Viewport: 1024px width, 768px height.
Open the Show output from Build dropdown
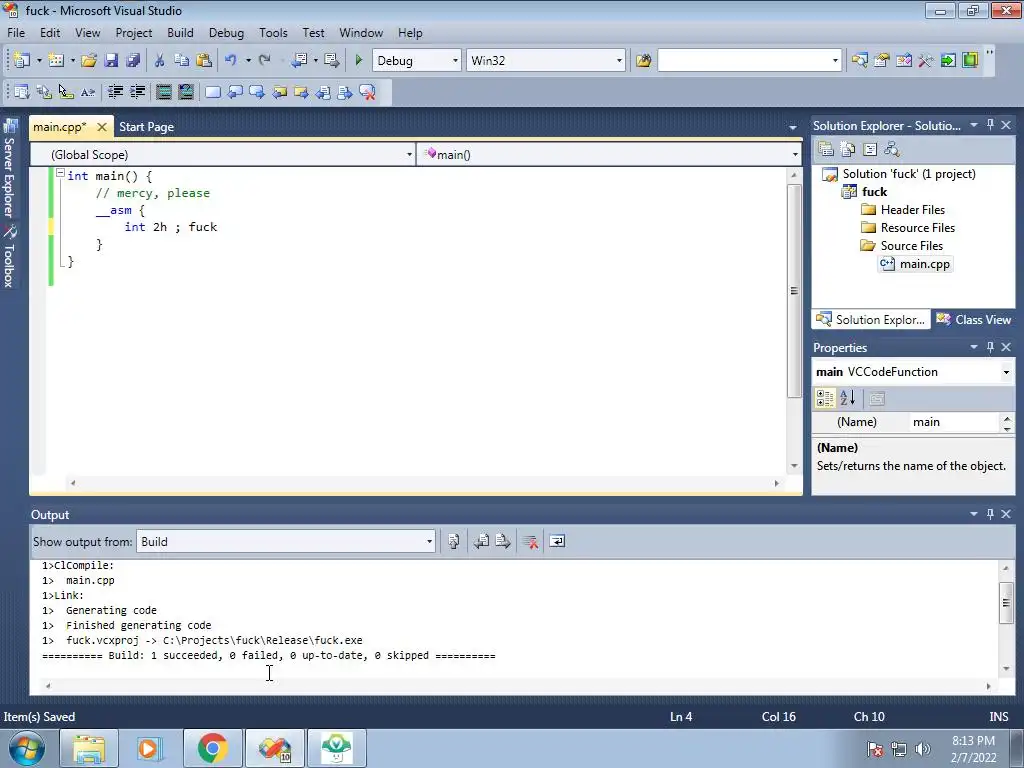(429, 541)
